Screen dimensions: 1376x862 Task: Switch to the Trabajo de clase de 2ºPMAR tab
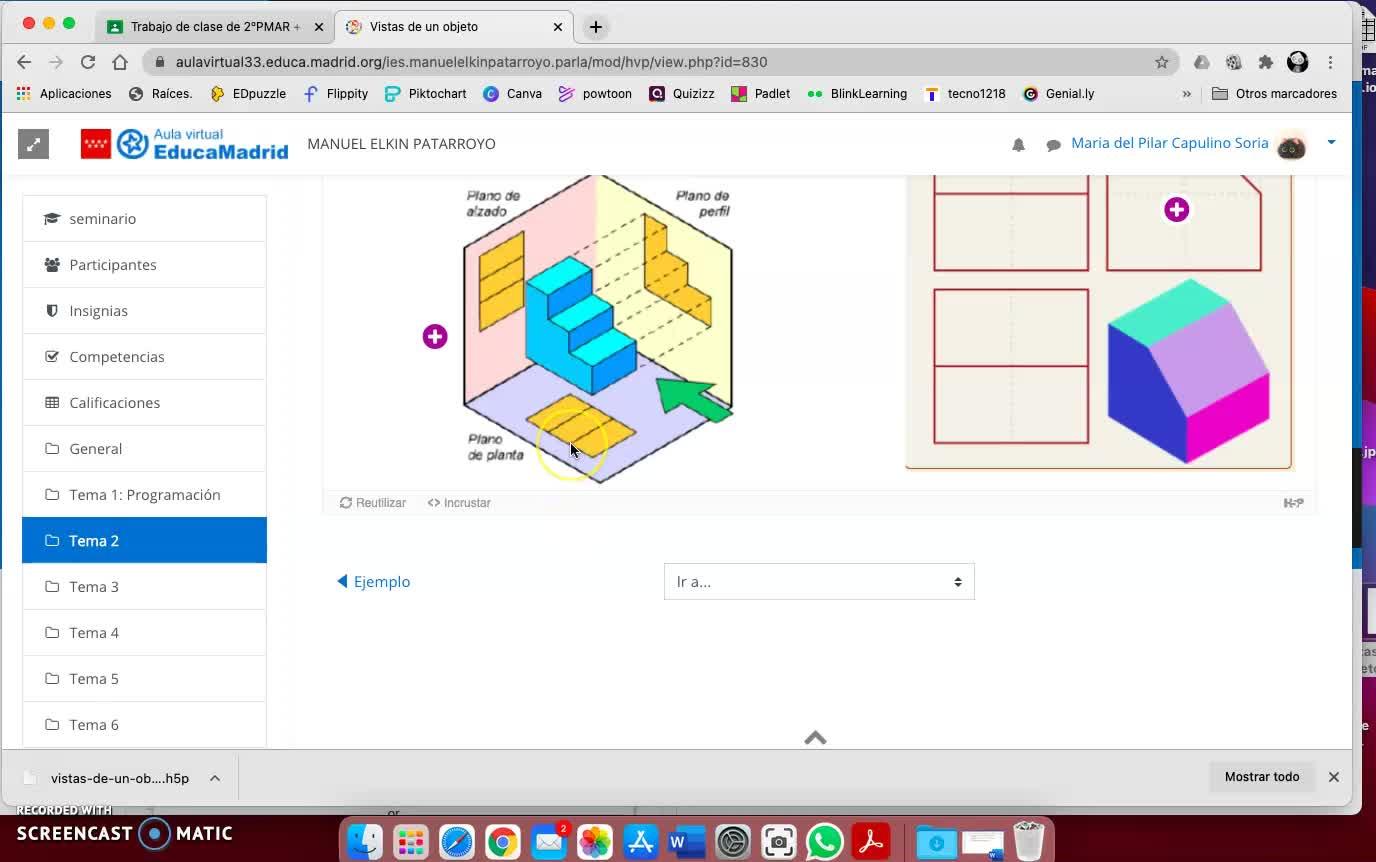[x=214, y=27]
